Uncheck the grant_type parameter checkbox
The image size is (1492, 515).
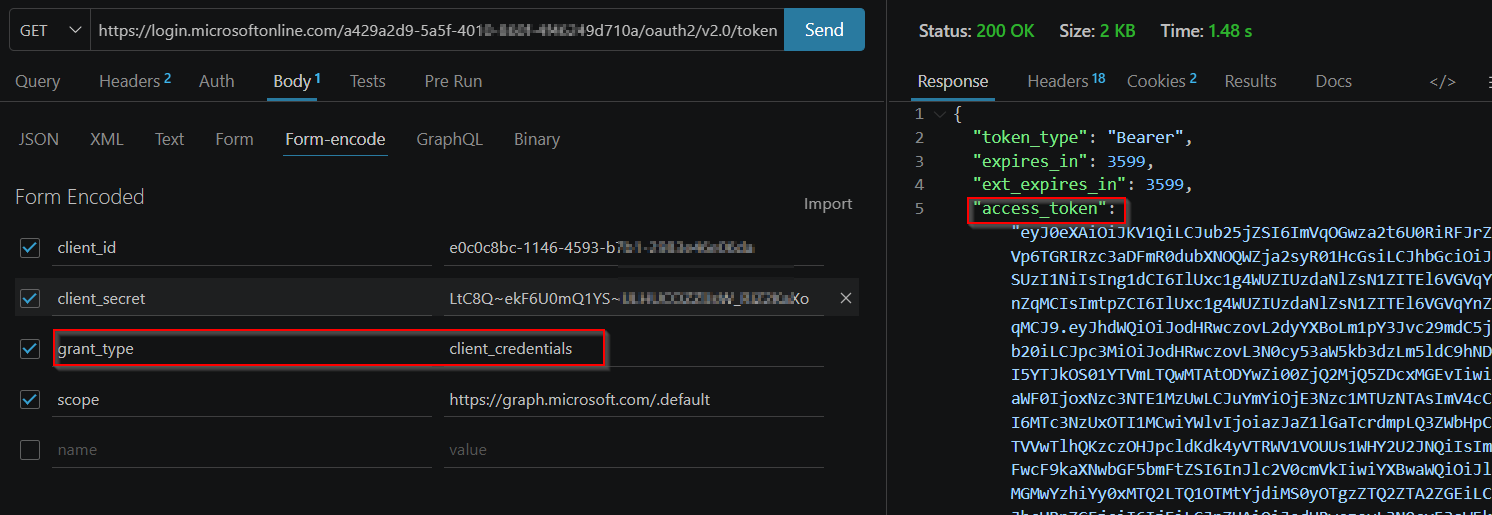click(x=30, y=348)
